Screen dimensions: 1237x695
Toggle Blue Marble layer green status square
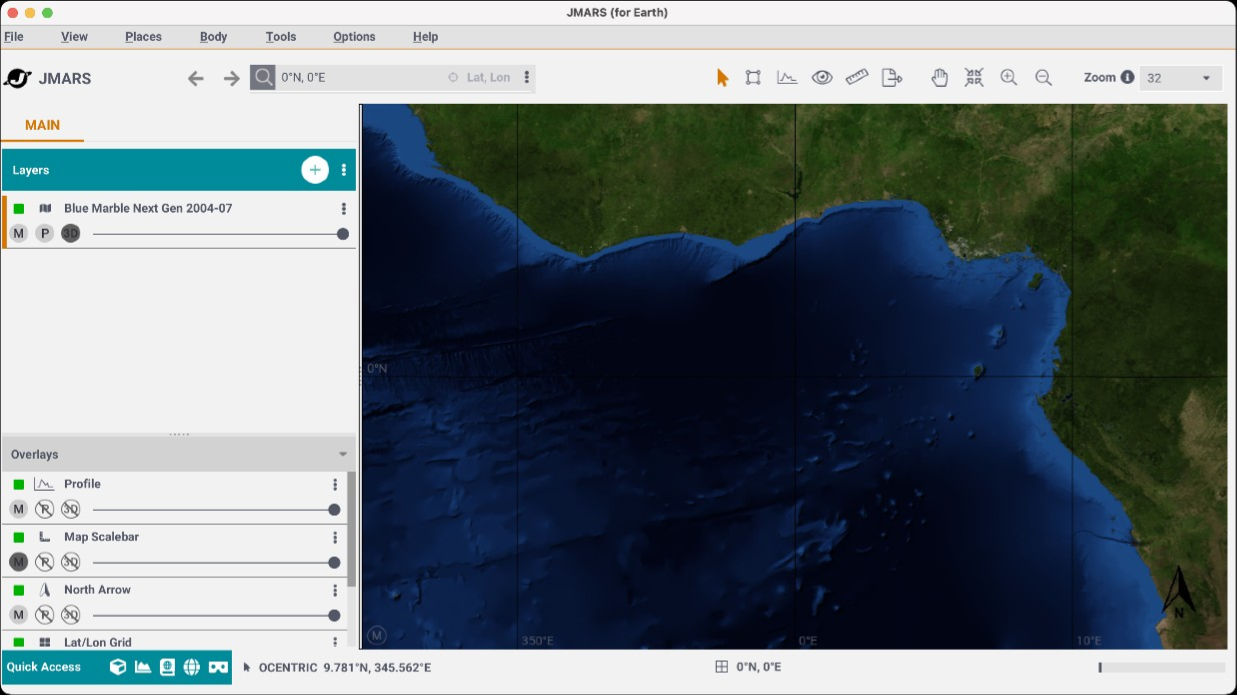coord(19,209)
